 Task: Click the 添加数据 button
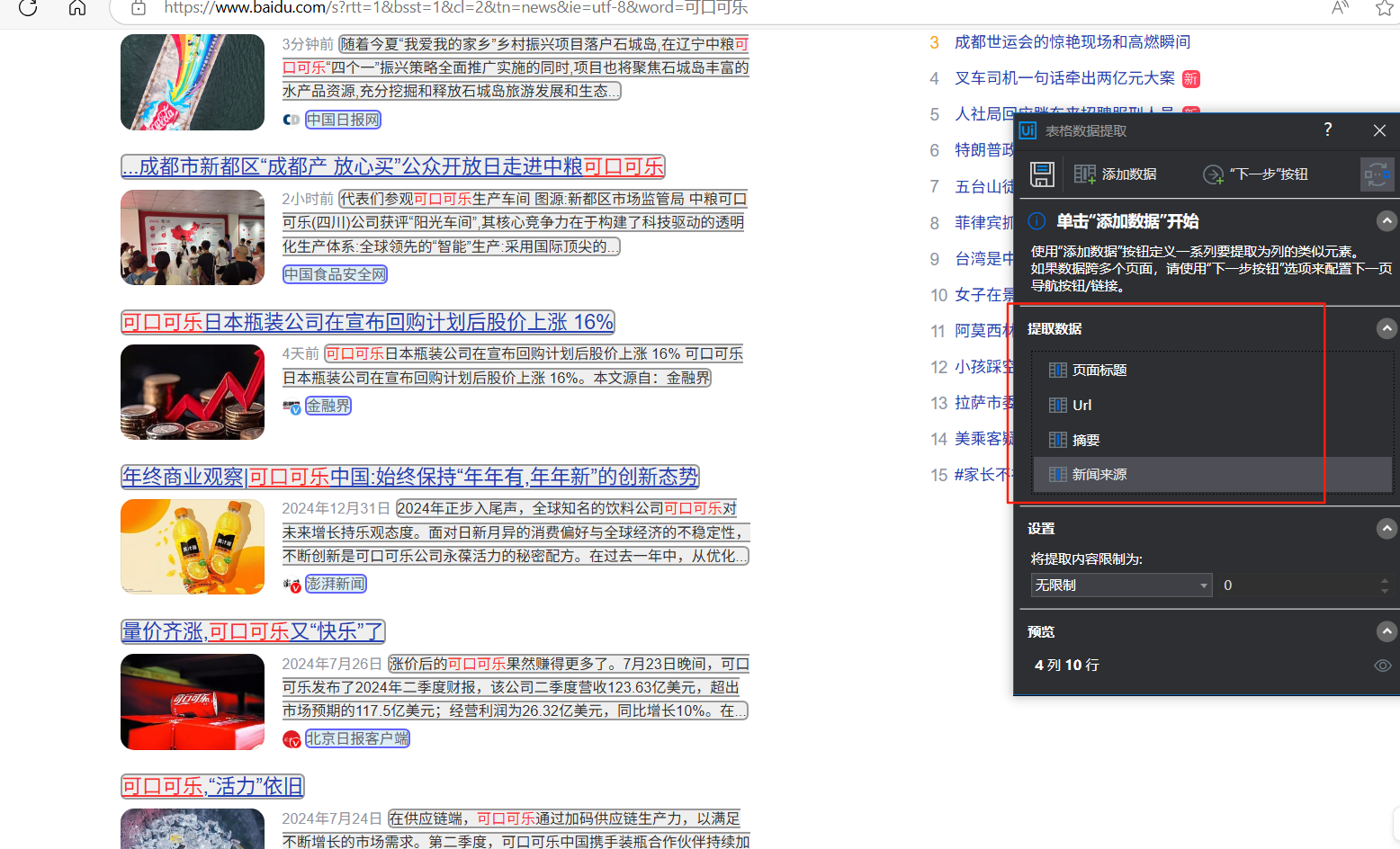point(1116,174)
